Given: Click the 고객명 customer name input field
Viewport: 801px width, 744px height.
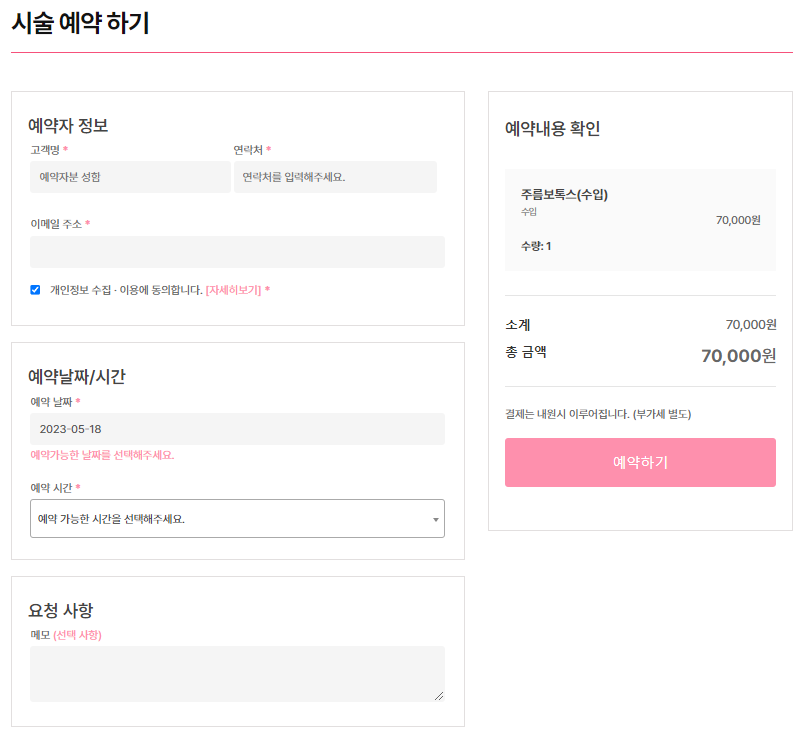Looking at the screenshot, I should pos(130,176).
